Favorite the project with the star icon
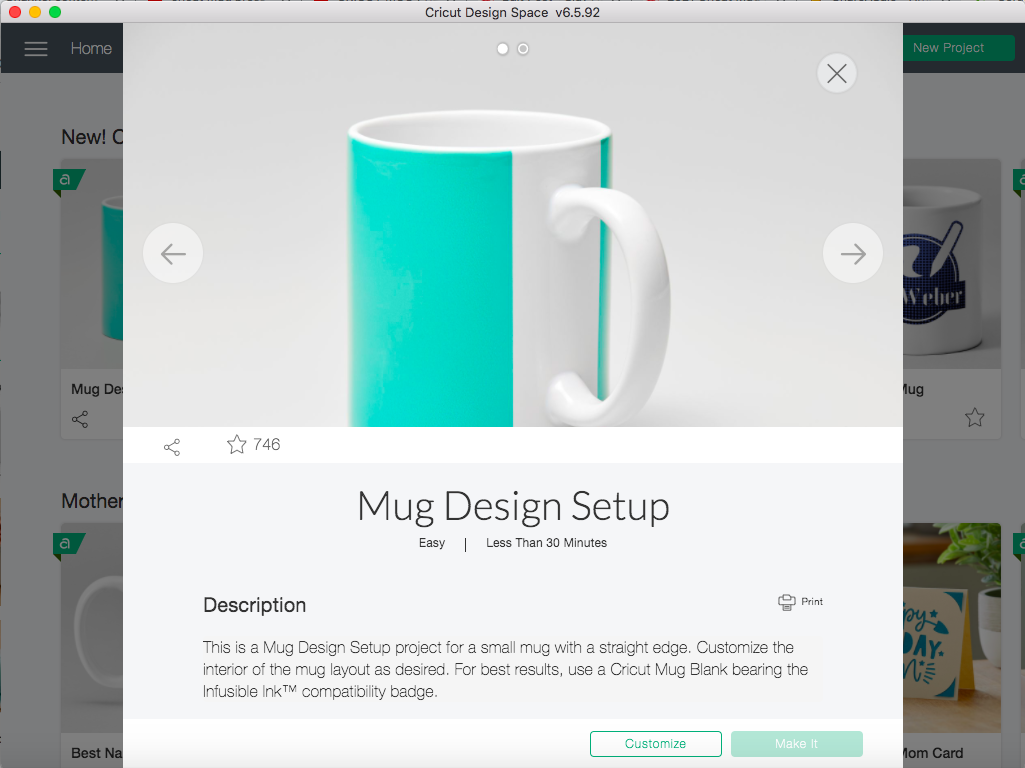 (237, 444)
